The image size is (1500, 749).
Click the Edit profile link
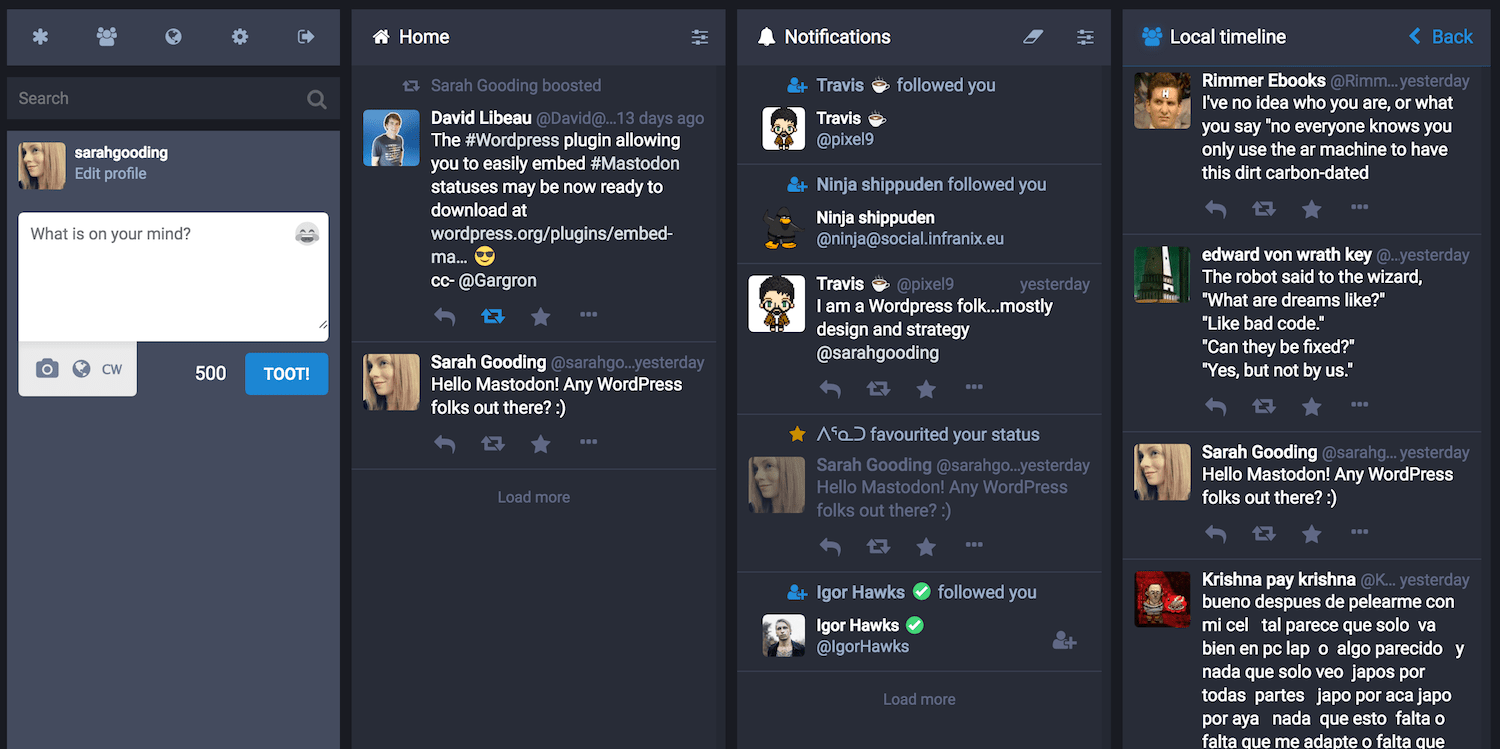tap(110, 174)
